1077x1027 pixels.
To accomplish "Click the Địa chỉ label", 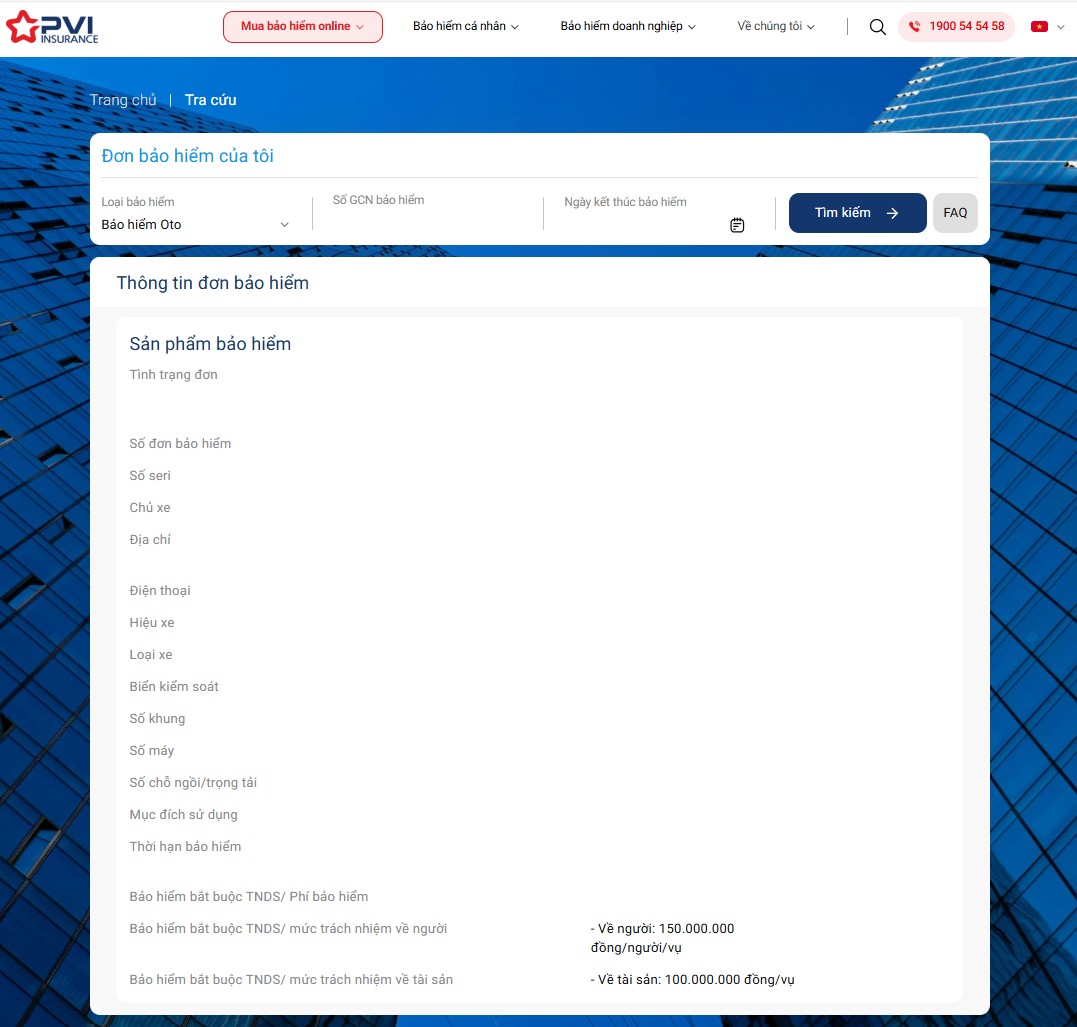I will click(150, 540).
